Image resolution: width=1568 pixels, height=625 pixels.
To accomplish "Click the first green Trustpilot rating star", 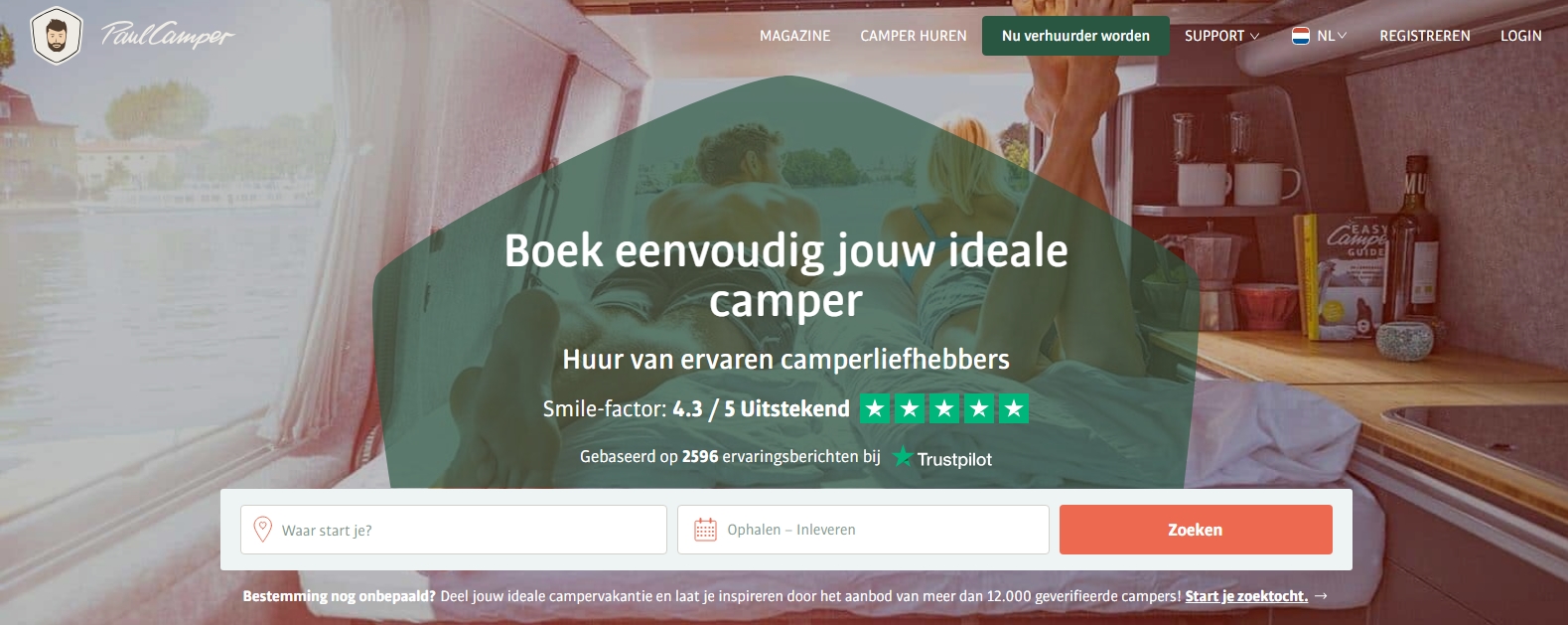I will 875,408.
